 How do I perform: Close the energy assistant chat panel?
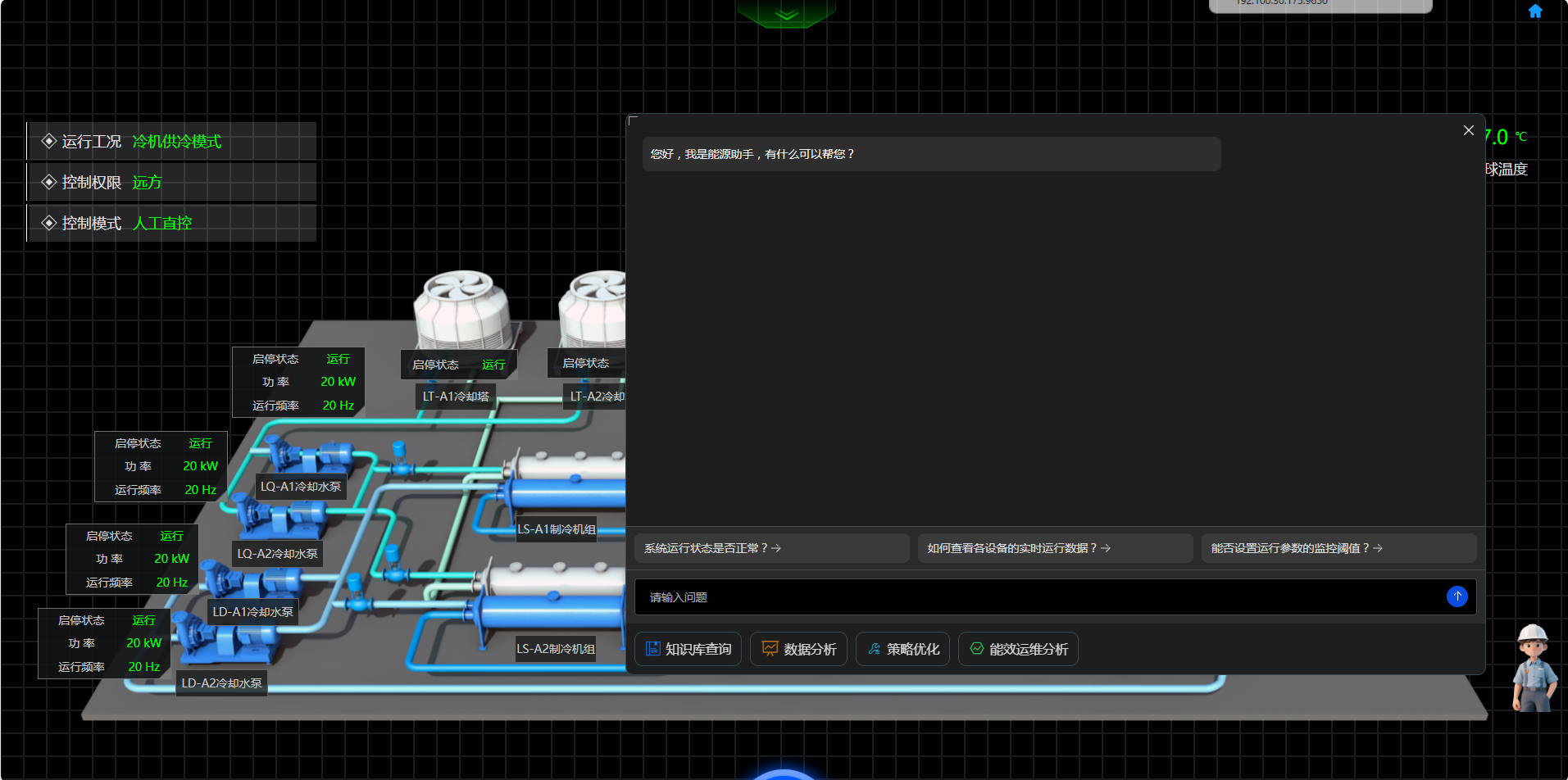point(1468,131)
